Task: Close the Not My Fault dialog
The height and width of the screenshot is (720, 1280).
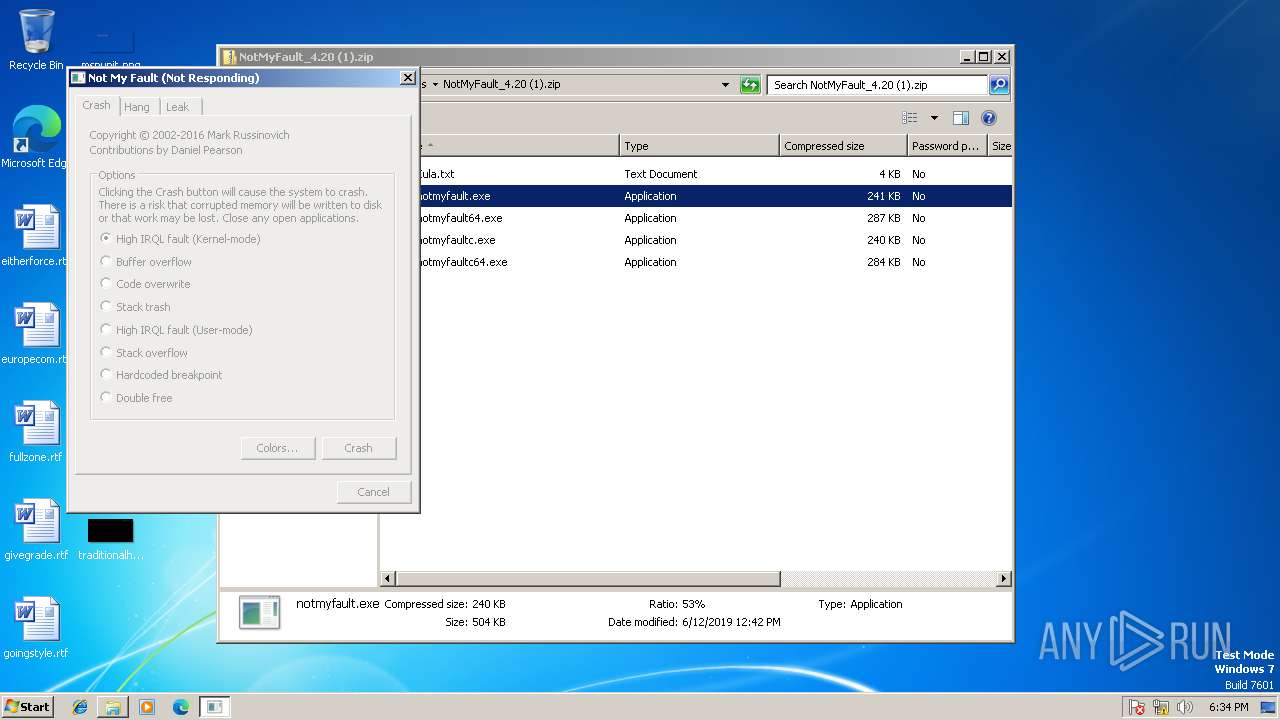Action: [407, 77]
